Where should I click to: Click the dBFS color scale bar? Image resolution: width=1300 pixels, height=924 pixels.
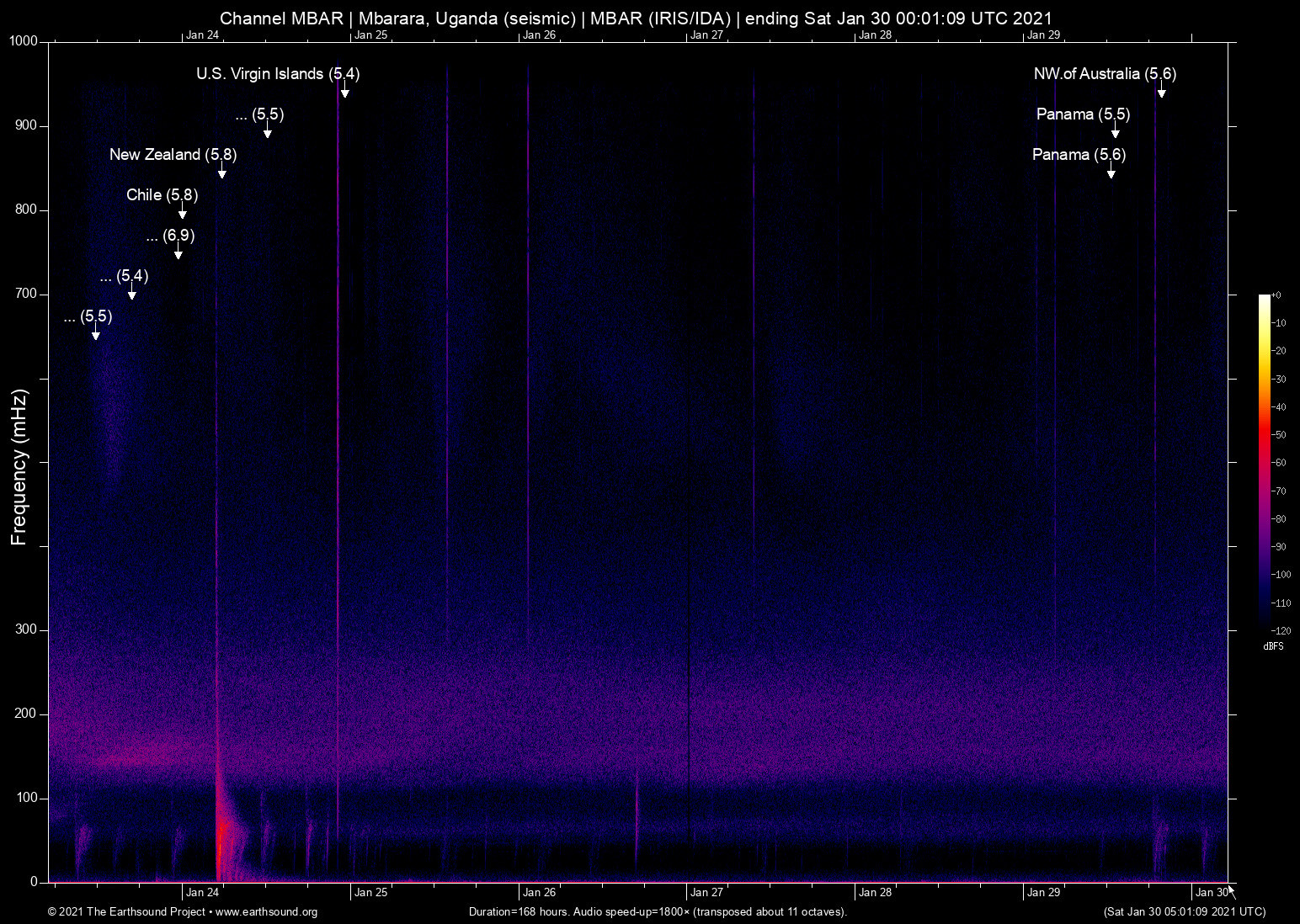pos(1264,462)
